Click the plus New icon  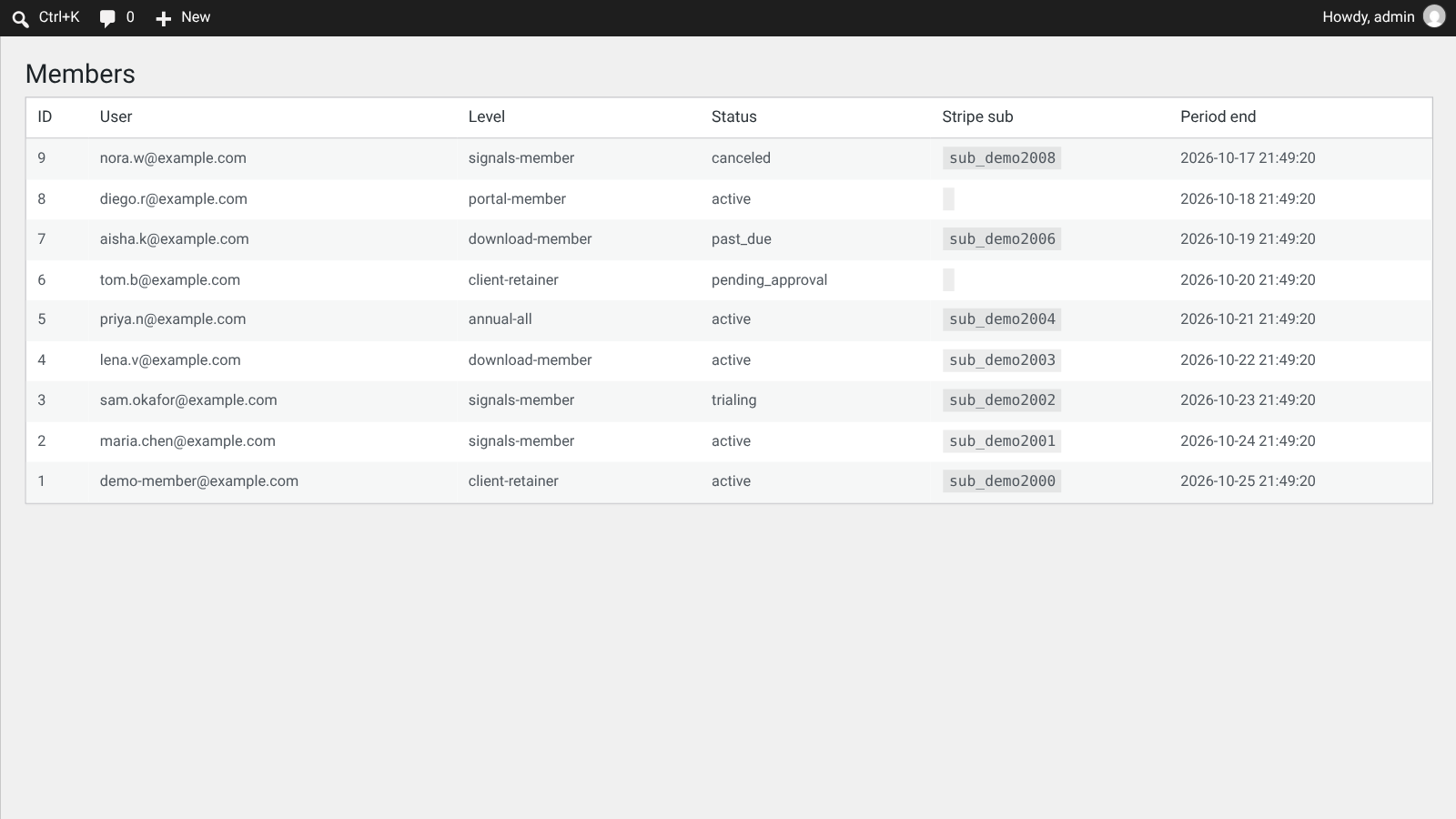pos(164,18)
